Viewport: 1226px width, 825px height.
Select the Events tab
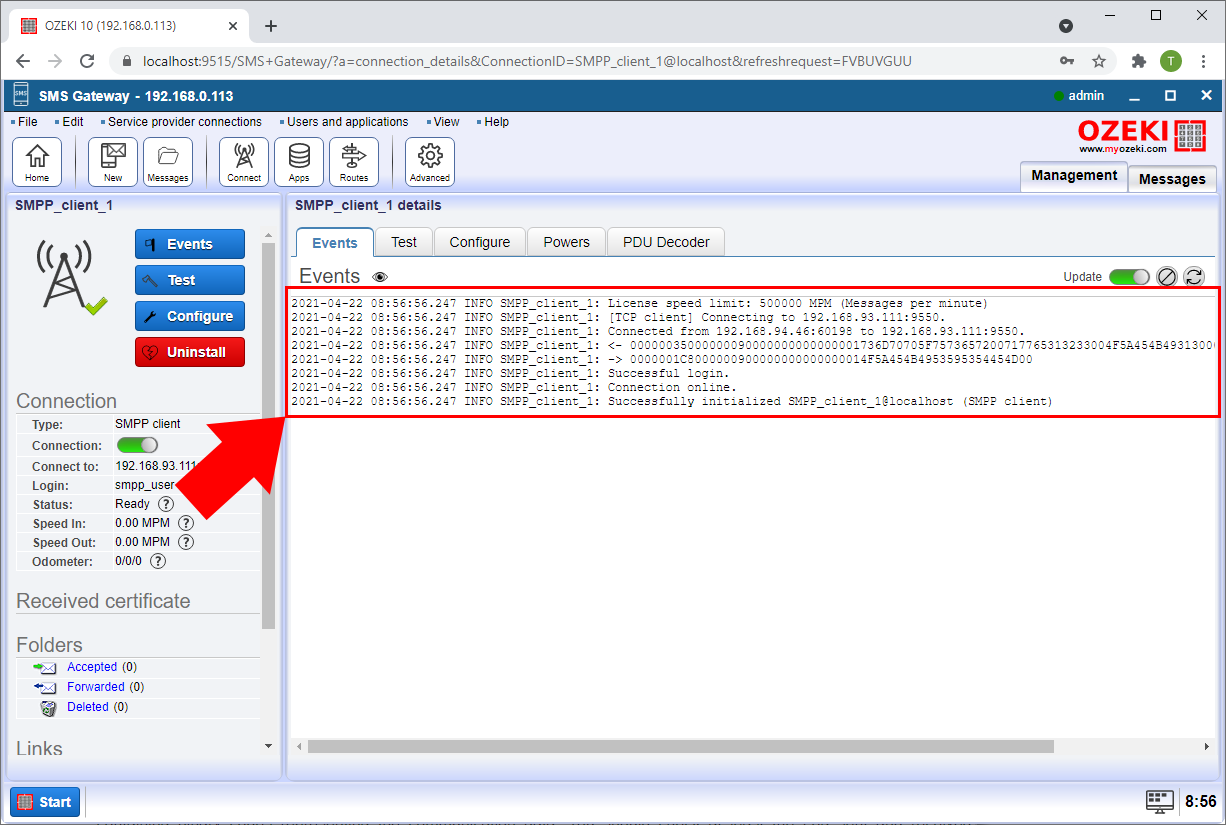pyautogui.click(x=335, y=243)
